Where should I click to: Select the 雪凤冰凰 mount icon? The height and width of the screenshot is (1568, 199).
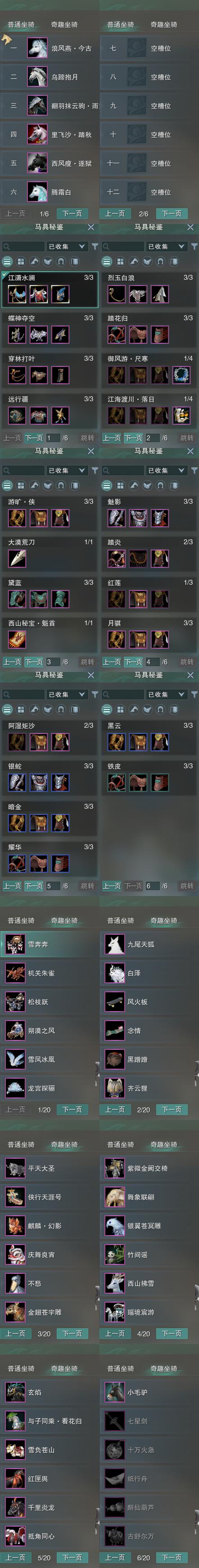15,1058
